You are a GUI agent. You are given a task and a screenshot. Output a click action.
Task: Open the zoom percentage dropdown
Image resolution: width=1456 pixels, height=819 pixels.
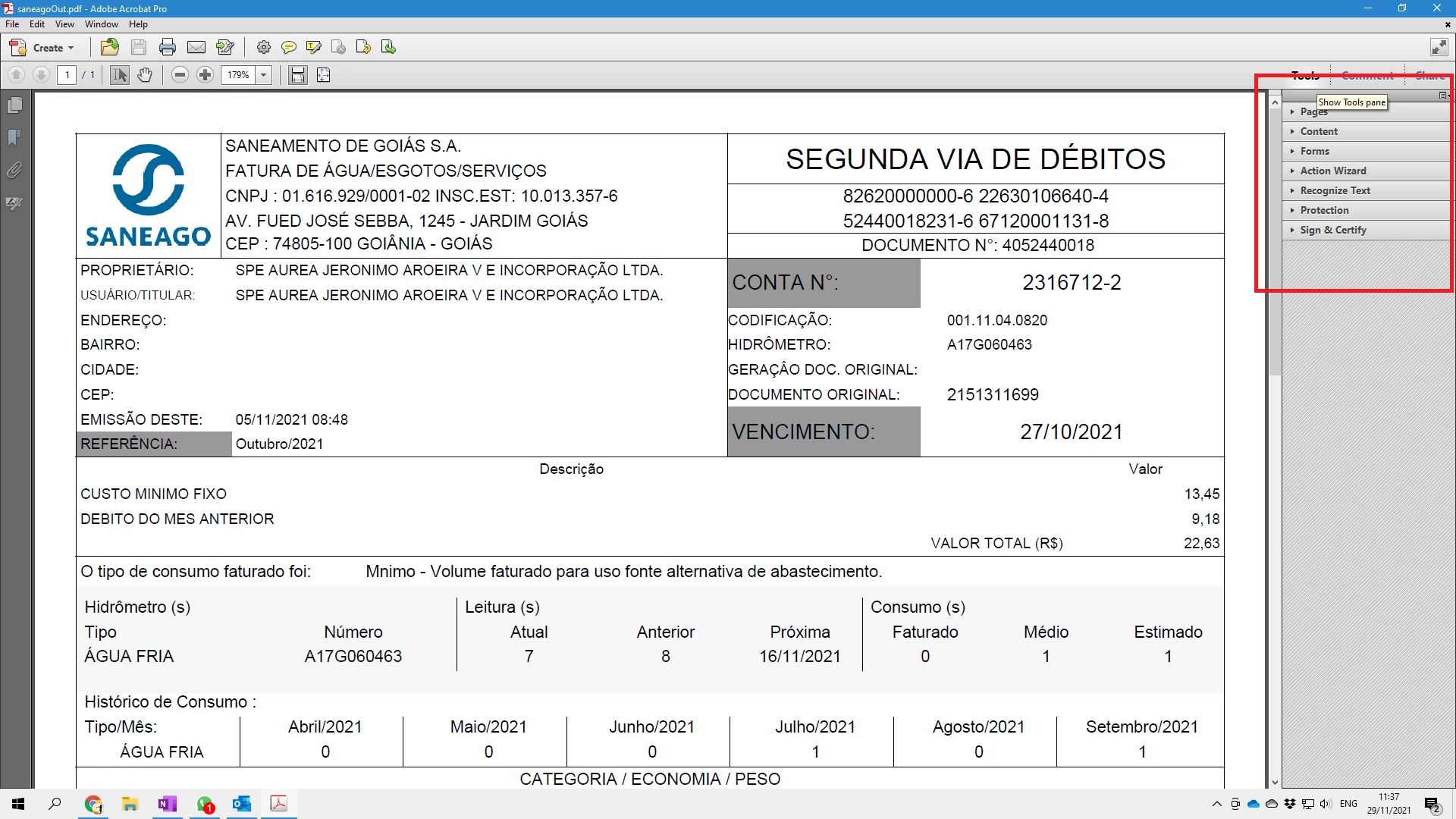click(x=264, y=74)
